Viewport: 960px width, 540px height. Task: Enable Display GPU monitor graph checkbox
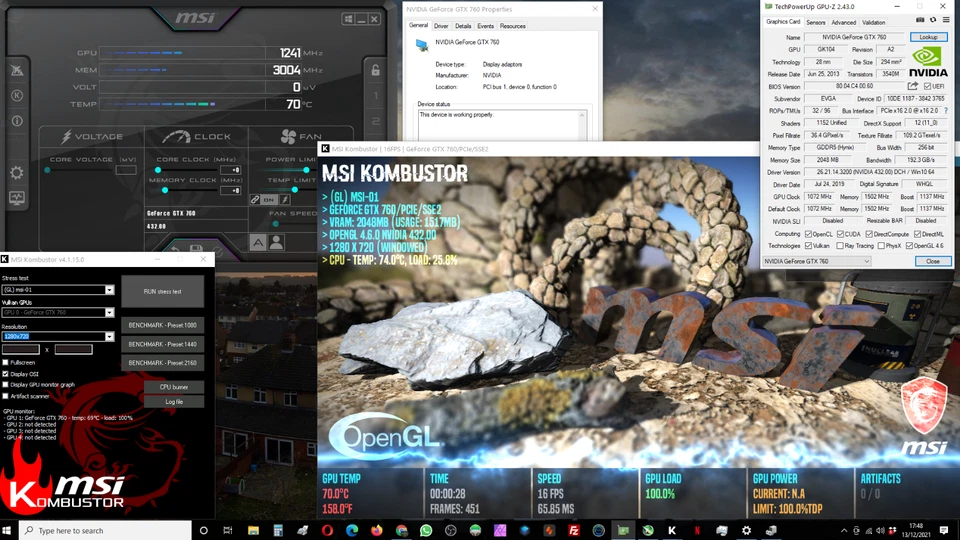tap(6, 384)
